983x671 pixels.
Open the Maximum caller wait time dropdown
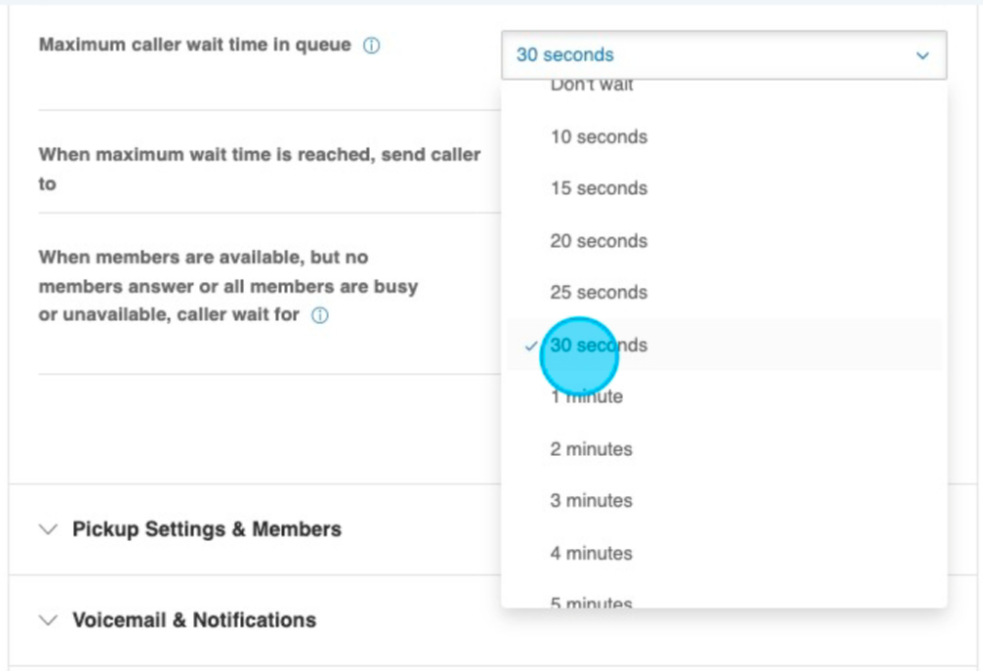coord(723,56)
